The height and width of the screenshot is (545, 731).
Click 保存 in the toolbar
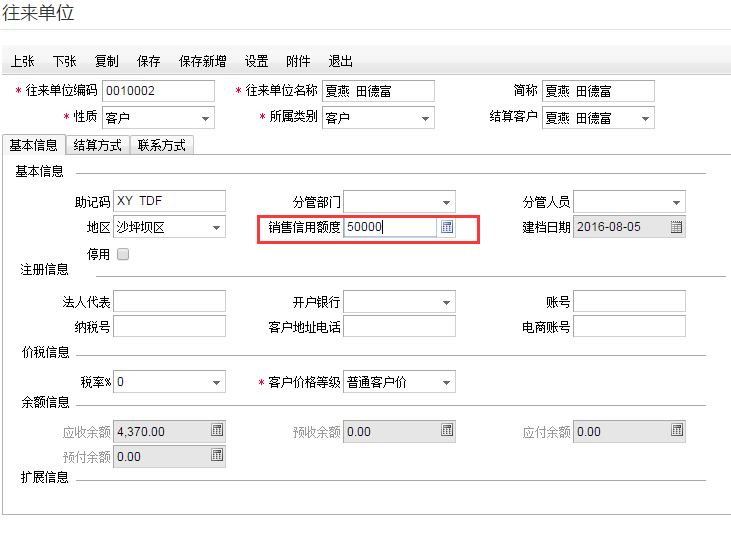coord(149,61)
